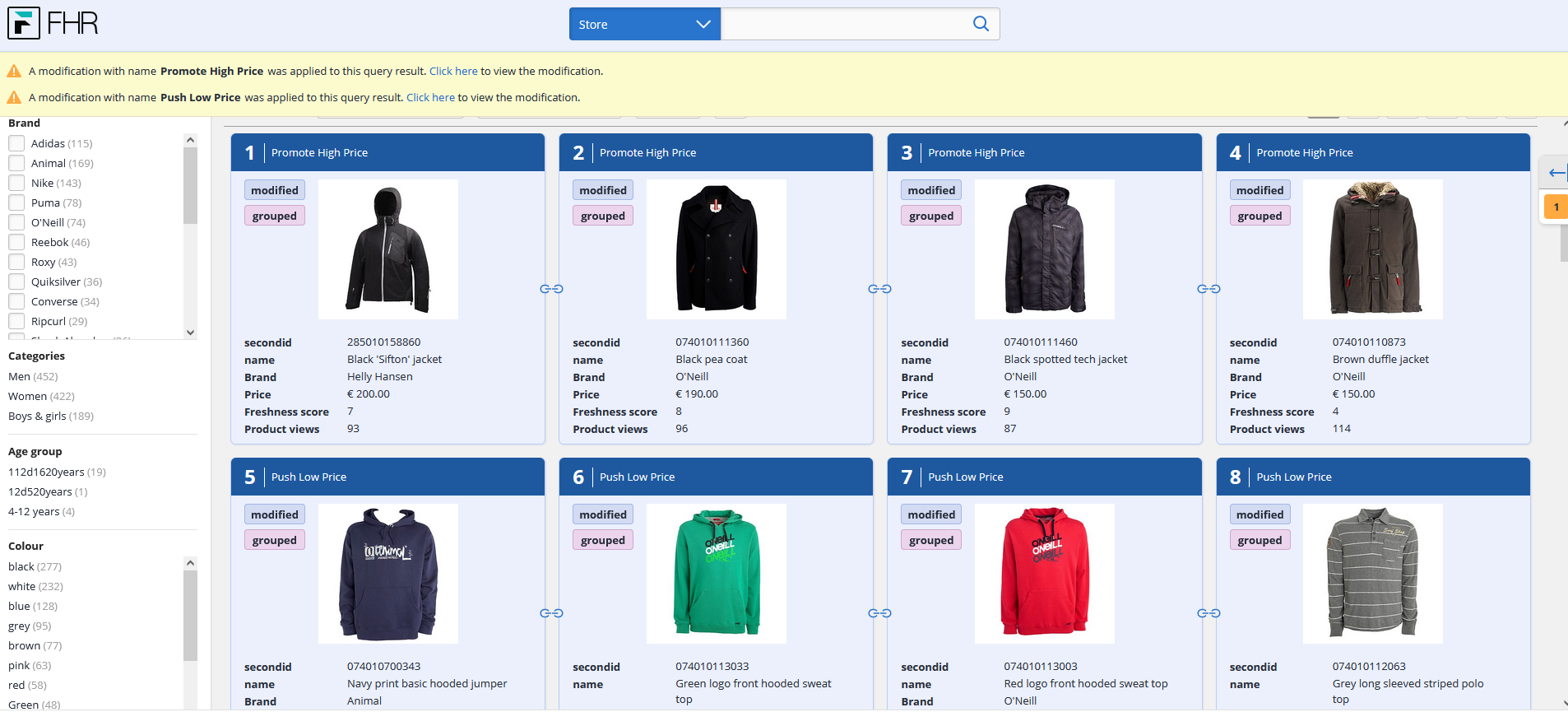Filter by black colour

point(35,566)
